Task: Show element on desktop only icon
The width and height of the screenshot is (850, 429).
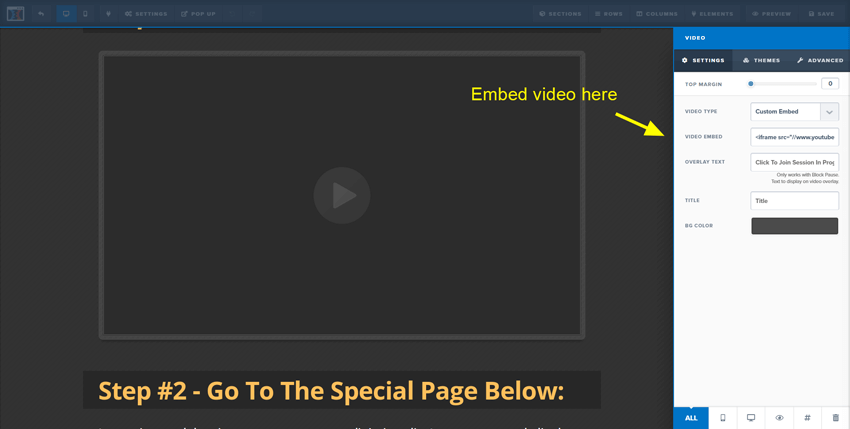Action: tap(751, 418)
